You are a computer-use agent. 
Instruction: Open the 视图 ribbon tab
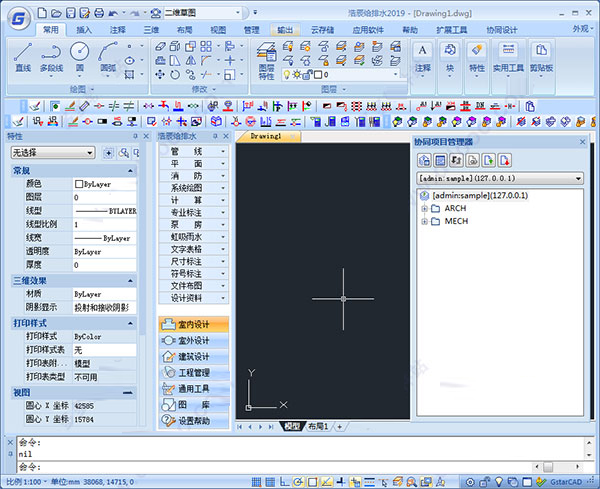point(218,30)
